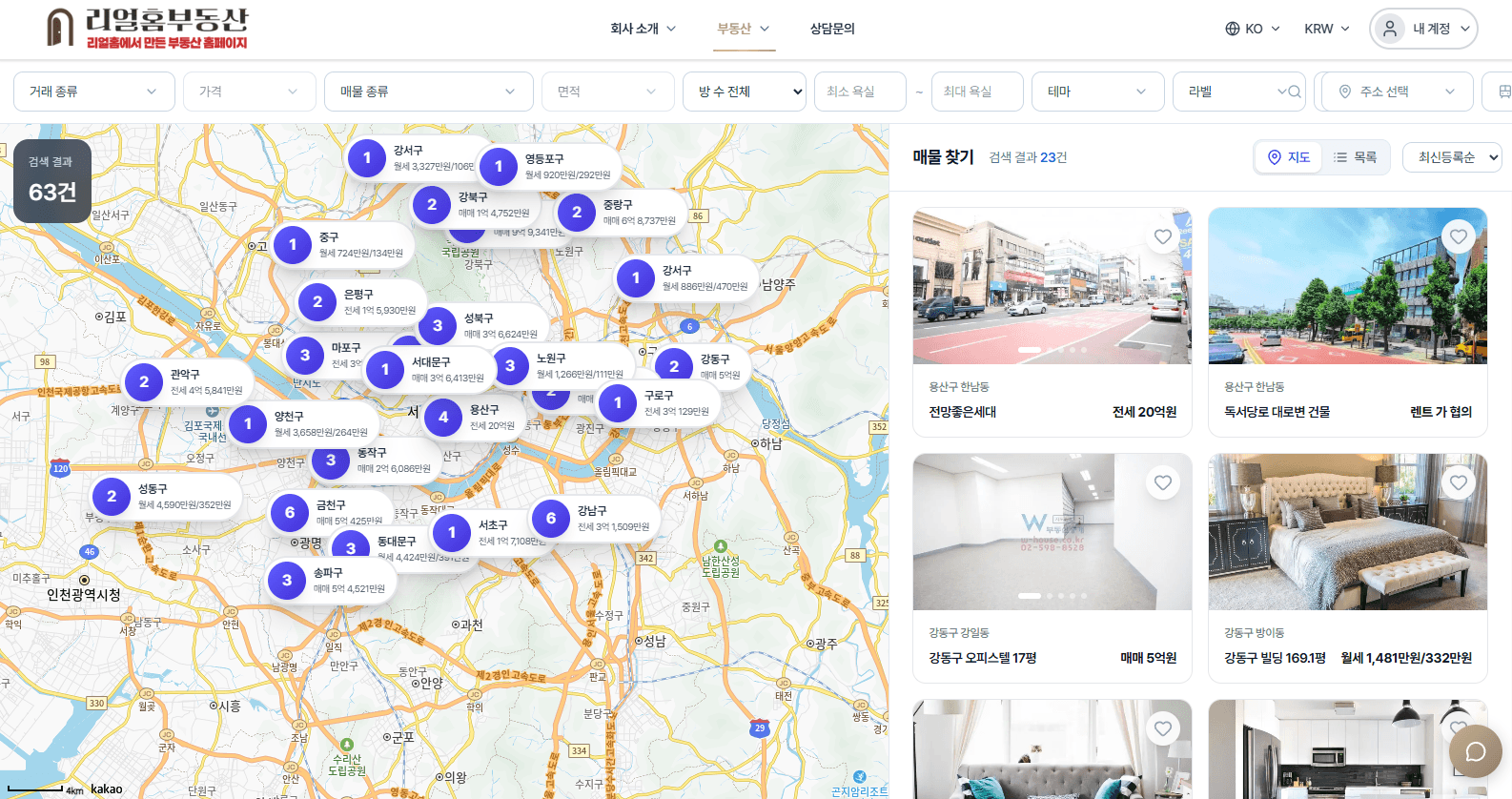Save the 강동구 빌딩 169.1평 listing as favorite
Viewport: 1512px width, 799px height.
(x=1458, y=483)
